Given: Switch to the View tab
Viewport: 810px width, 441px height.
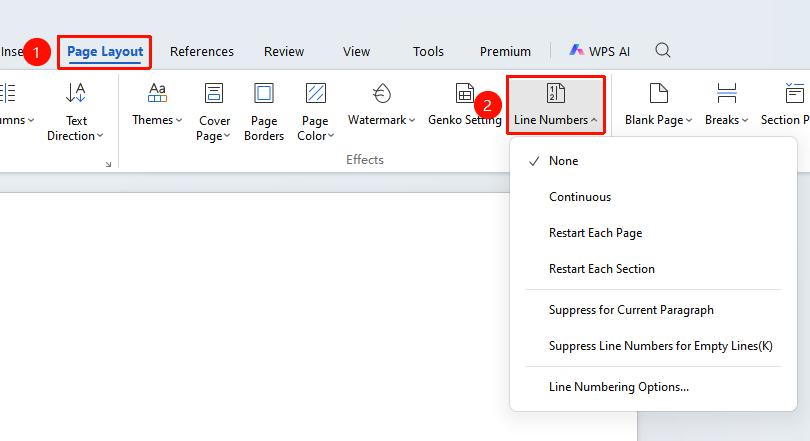Looking at the screenshot, I should (356, 52).
